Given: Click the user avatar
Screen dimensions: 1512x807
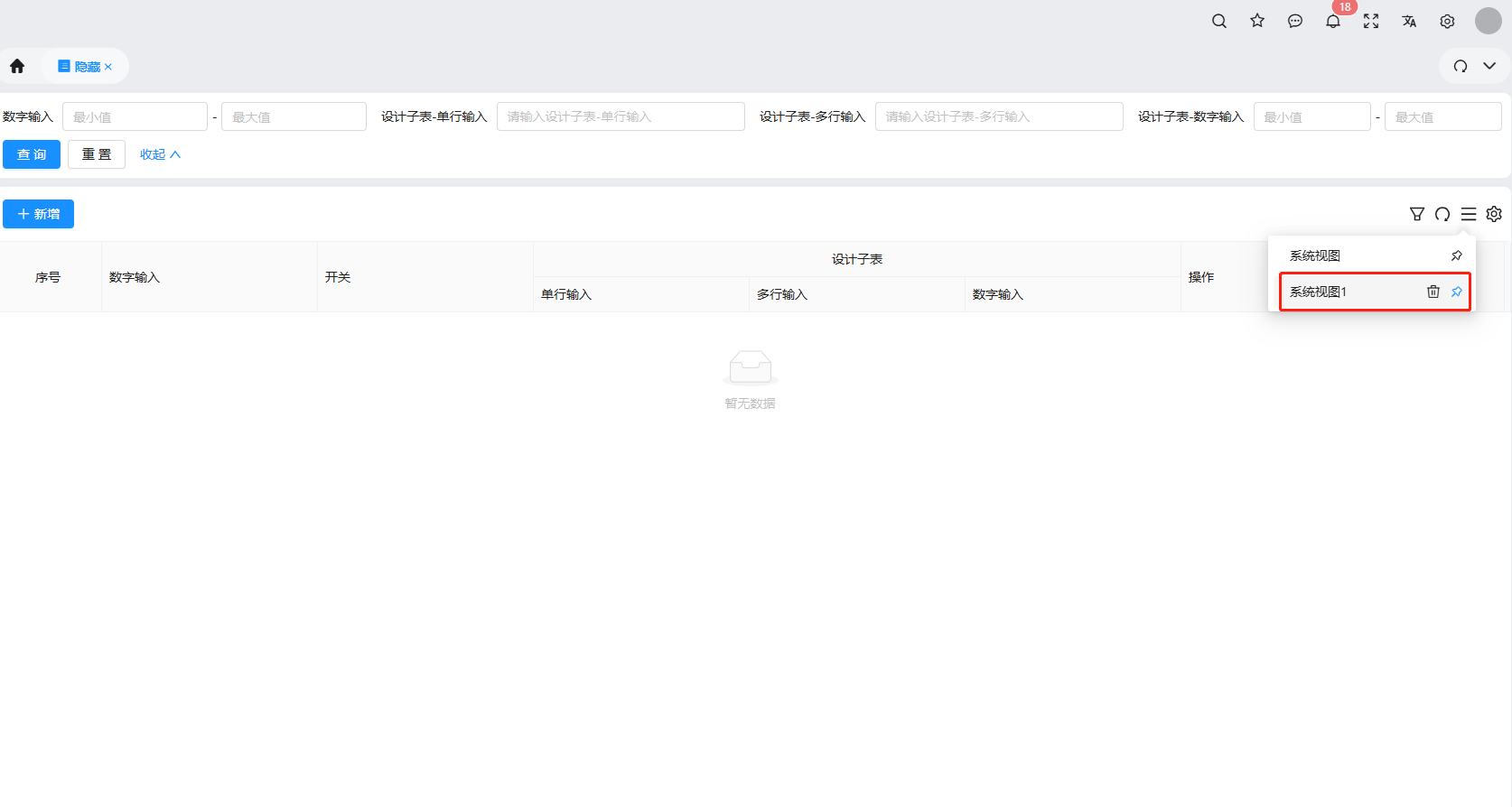Looking at the screenshot, I should (x=1489, y=21).
